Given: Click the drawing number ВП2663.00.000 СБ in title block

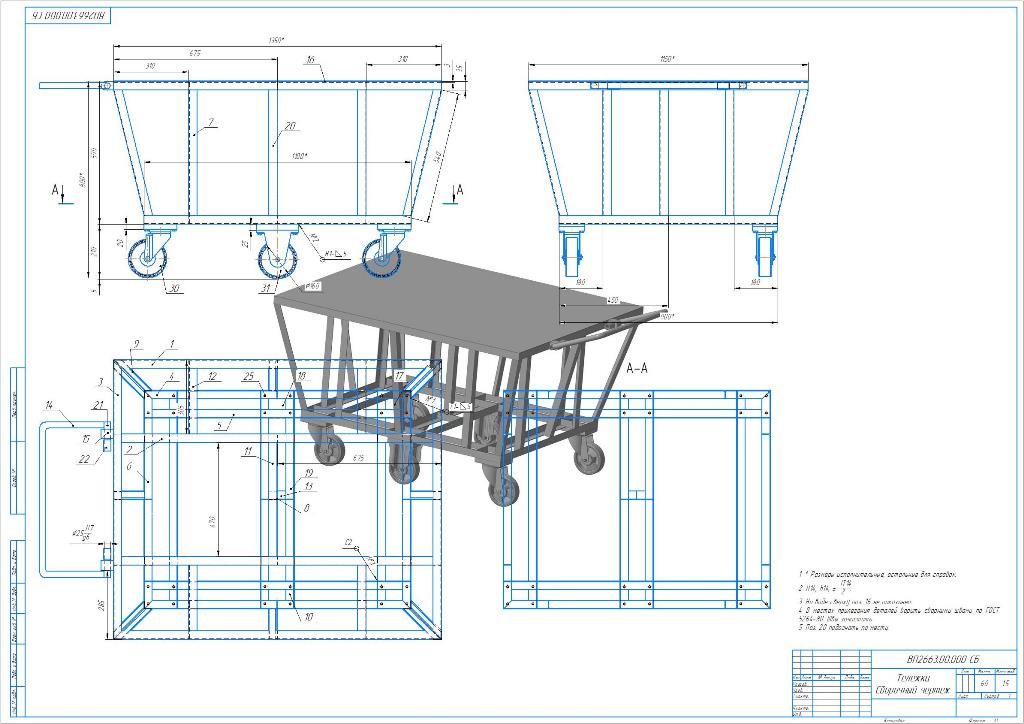Looking at the screenshot, I should pyautogui.click(x=943, y=659).
